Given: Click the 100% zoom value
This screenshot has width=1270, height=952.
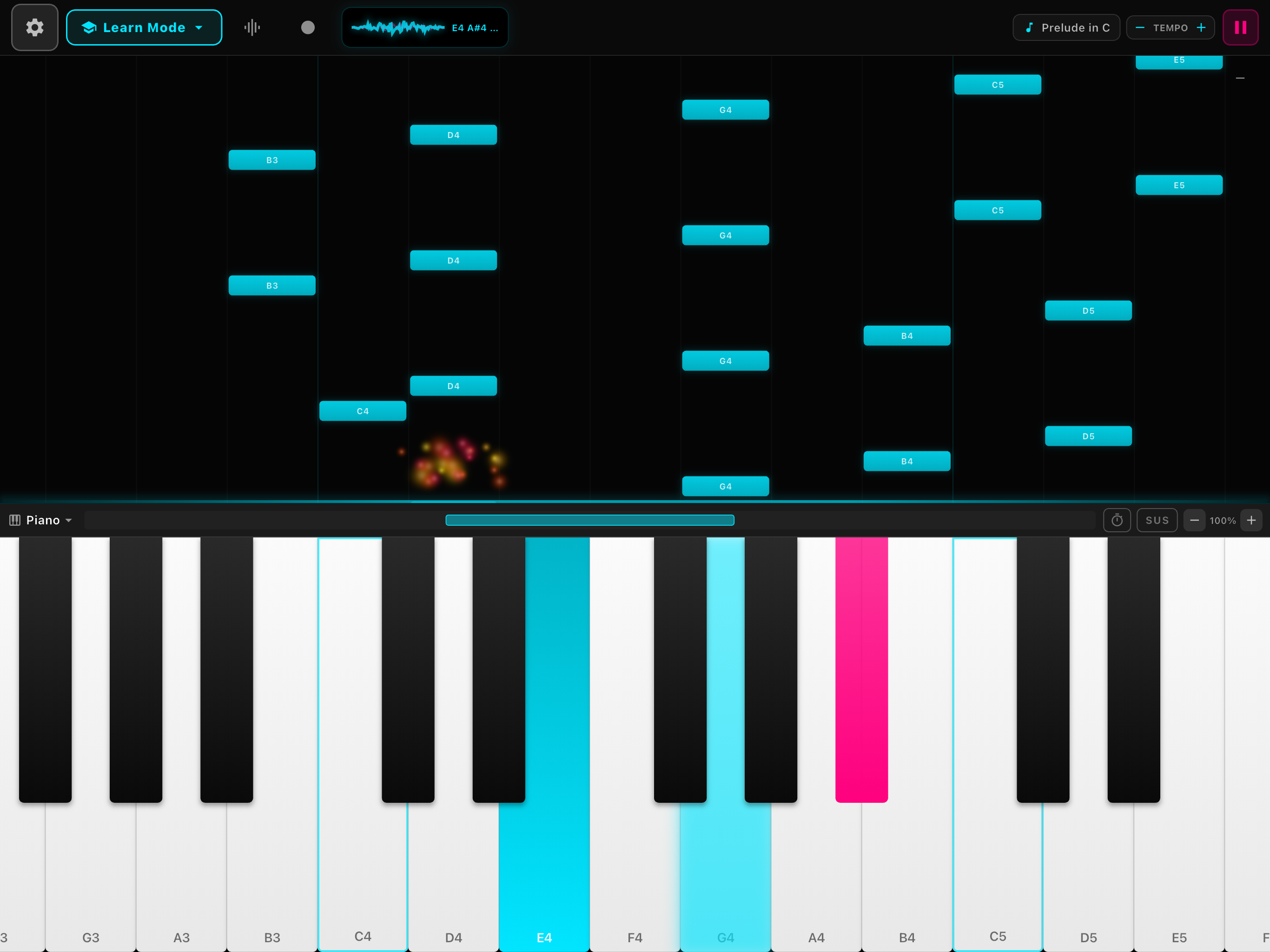Looking at the screenshot, I should coord(1222,521).
